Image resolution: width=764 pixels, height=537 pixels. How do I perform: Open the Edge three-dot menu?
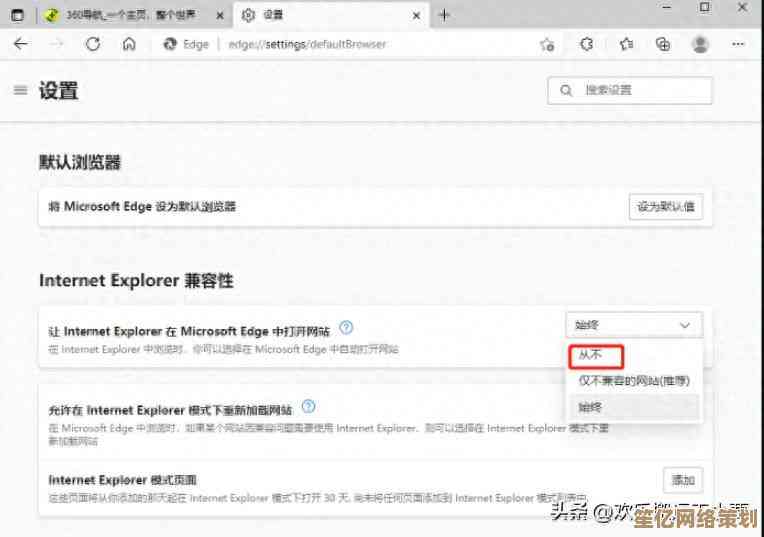[738, 44]
